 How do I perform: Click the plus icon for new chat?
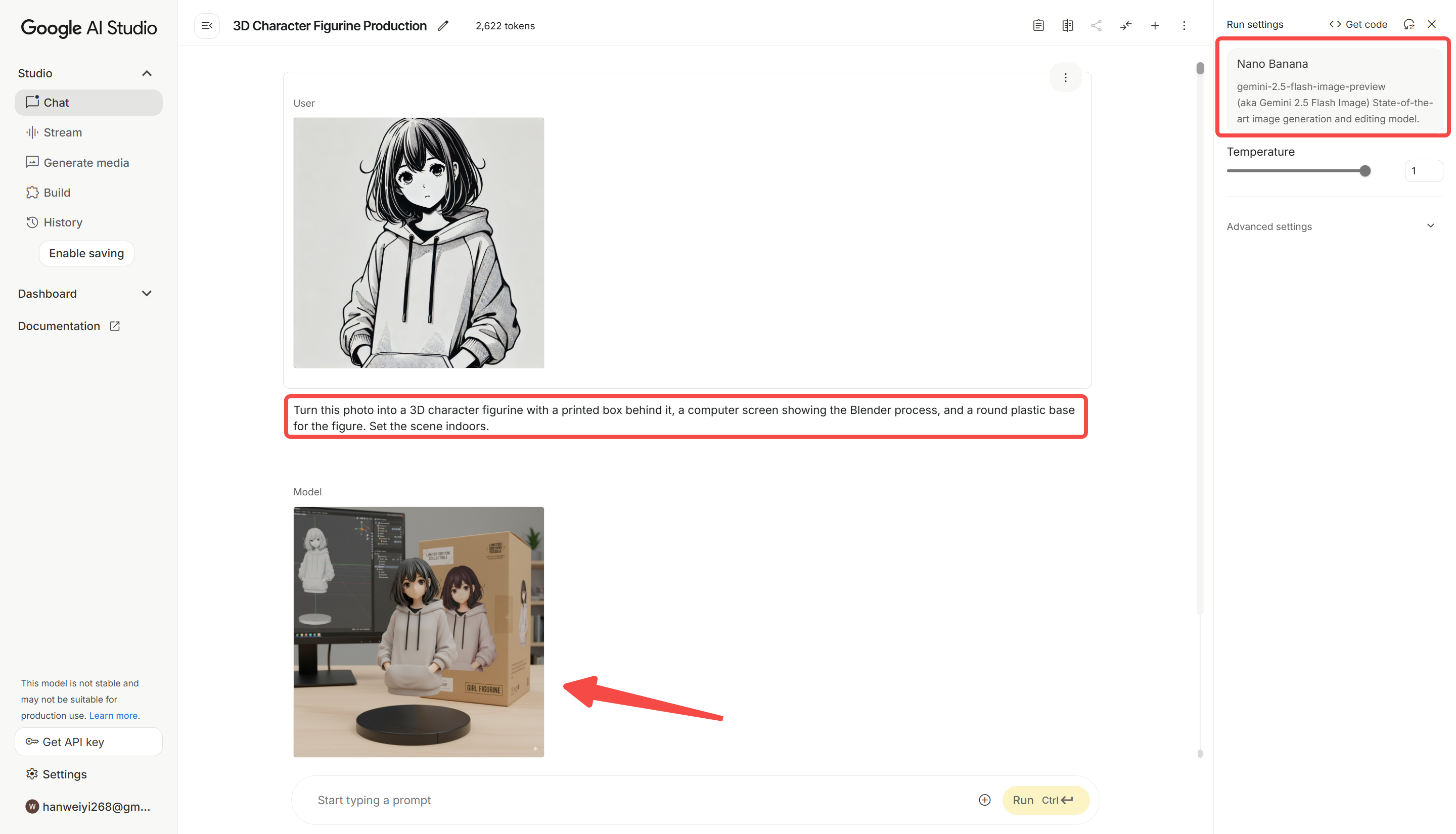click(x=1155, y=26)
